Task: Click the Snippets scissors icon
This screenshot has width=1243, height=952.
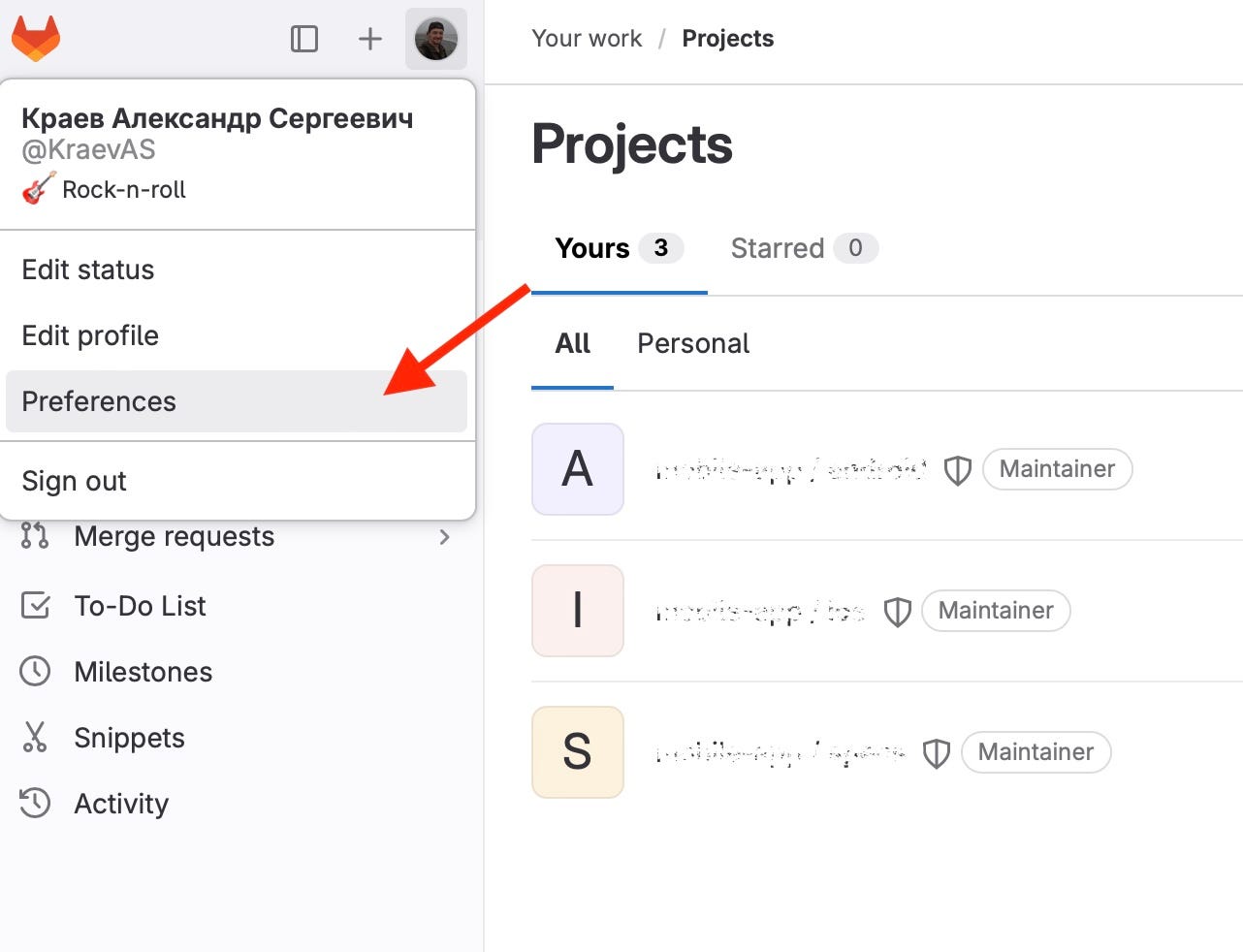Action: pyautogui.click(x=35, y=737)
